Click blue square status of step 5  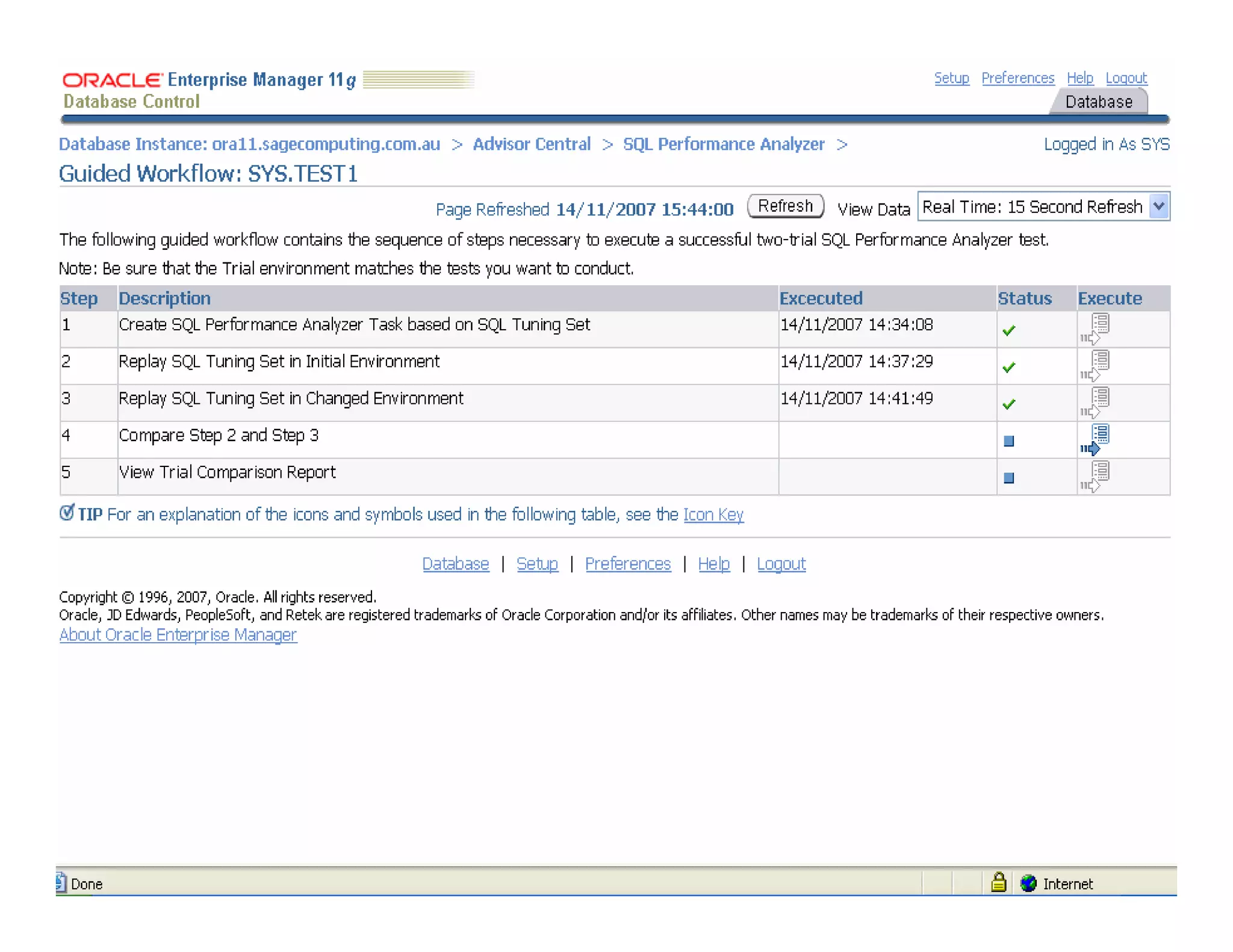[x=1009, y=478]
